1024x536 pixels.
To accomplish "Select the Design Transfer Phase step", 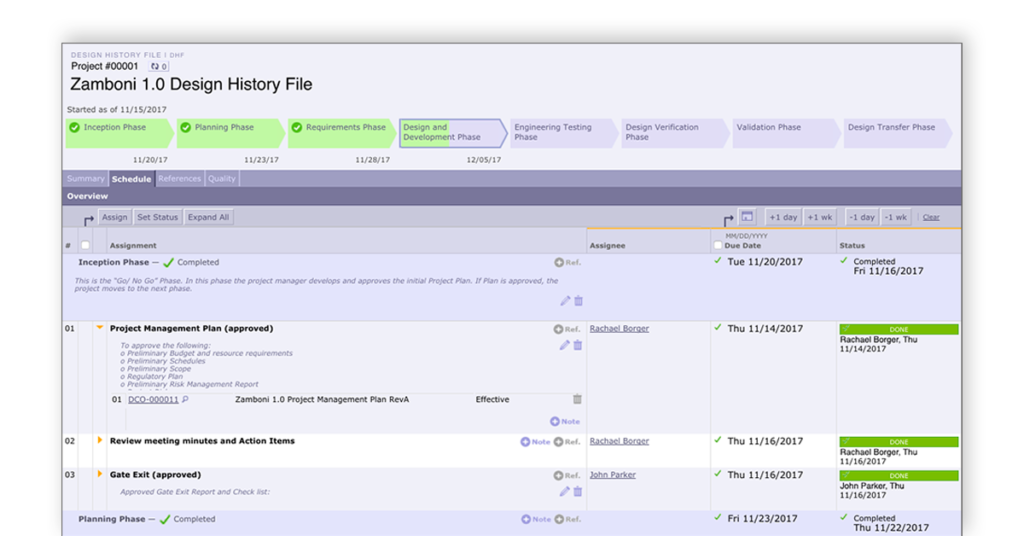I will coord(896,133).
